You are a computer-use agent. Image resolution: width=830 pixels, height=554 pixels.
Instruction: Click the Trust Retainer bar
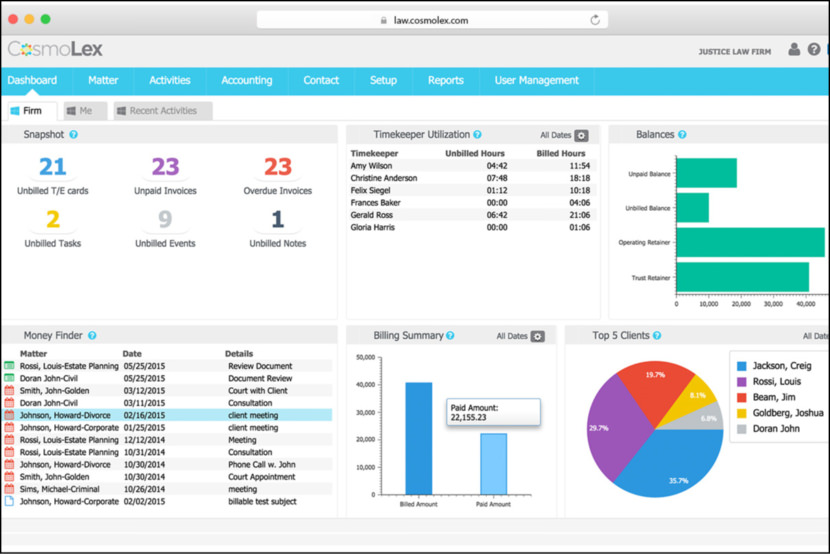point(743,277)
